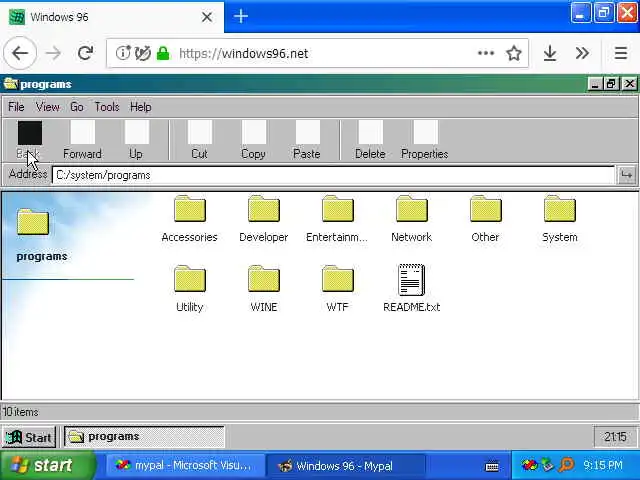640x480 pixels.
Task: Open the Windows 96 Start menu
Action: tap(29, 437)
